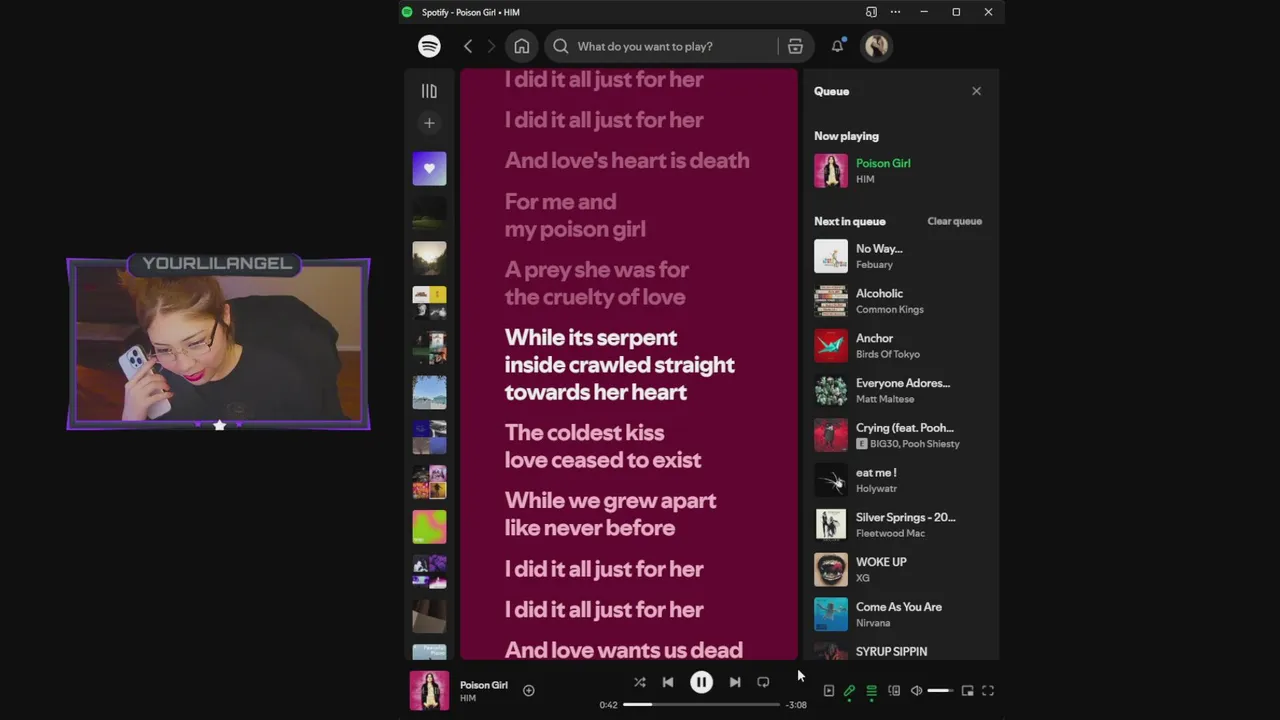
Task: Mute the volume speaker icon
Action: click(916, 691)
